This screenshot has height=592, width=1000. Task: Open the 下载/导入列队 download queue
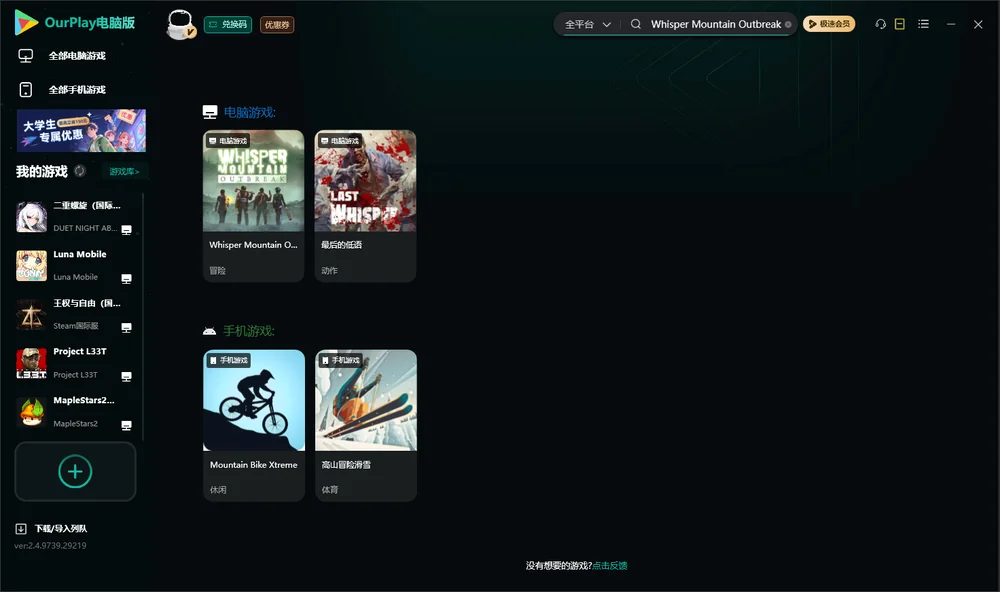tap(52, 528)
